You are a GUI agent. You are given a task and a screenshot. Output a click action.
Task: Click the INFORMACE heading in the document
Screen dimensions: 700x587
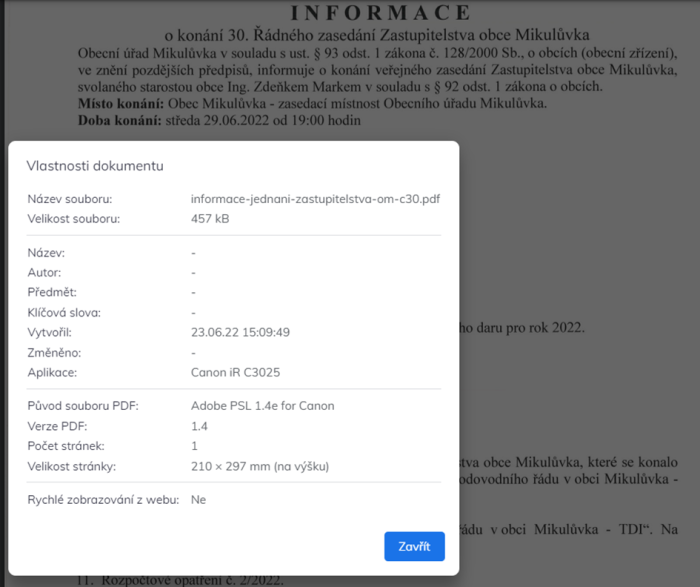click(x=381, y=12)
